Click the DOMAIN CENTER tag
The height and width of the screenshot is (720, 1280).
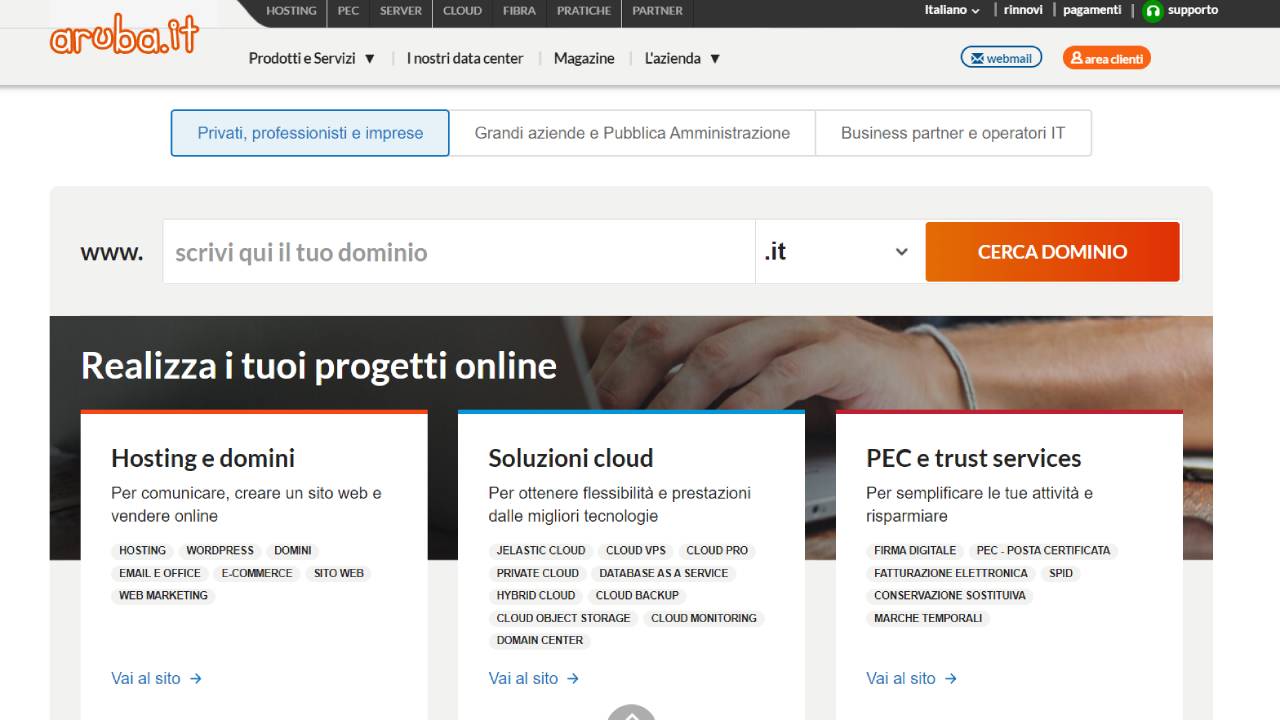pyautogui.click(x=540, y=641)
